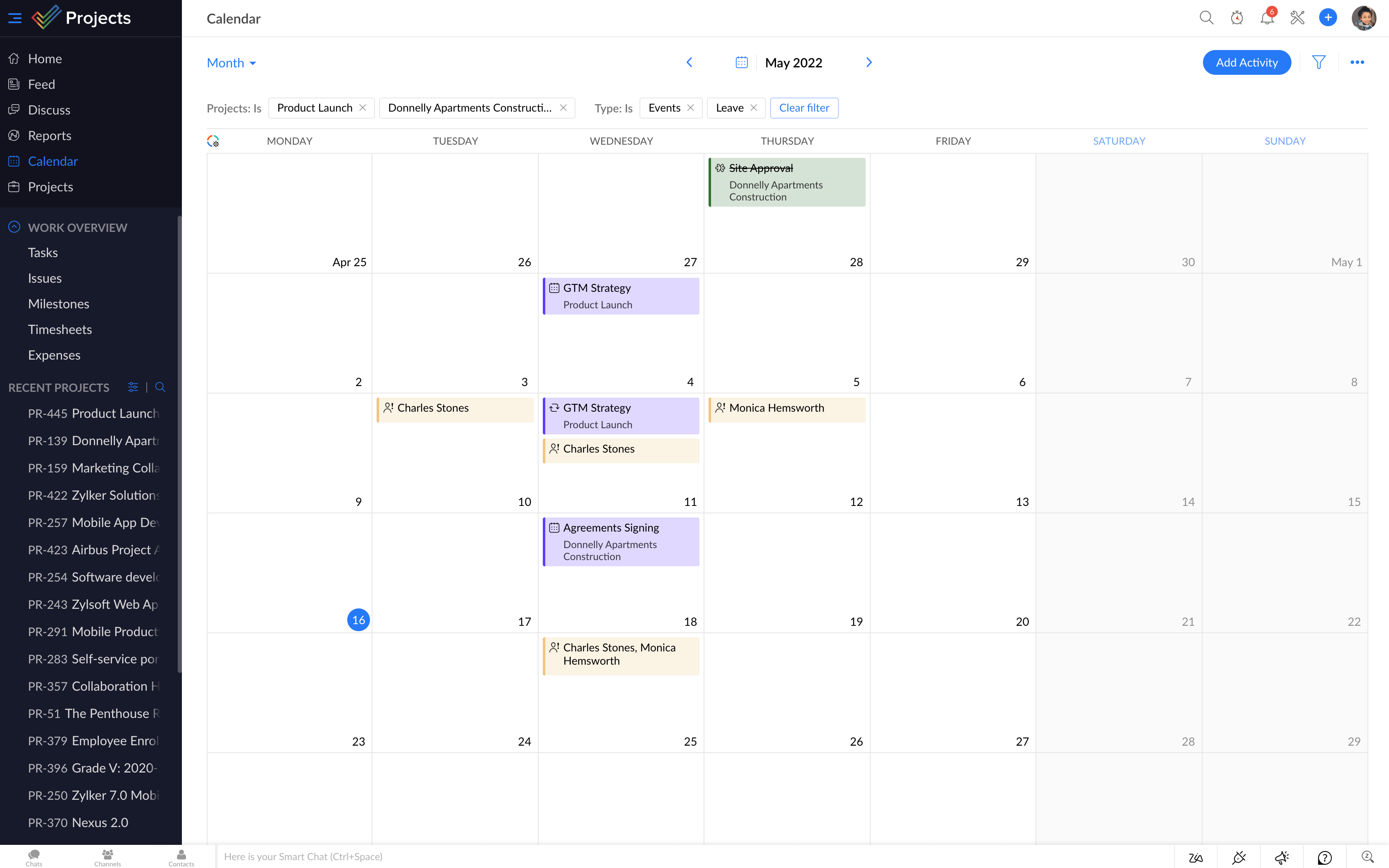1389x868 pixels.
Task: Open Agreements Signing event on May 18
Action: 621,541
